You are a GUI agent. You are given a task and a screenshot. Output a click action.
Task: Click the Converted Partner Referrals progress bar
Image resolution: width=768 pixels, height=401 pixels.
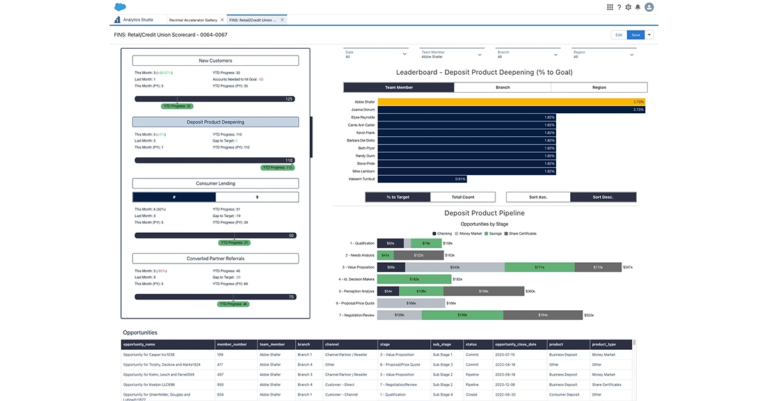click(216, 297)
